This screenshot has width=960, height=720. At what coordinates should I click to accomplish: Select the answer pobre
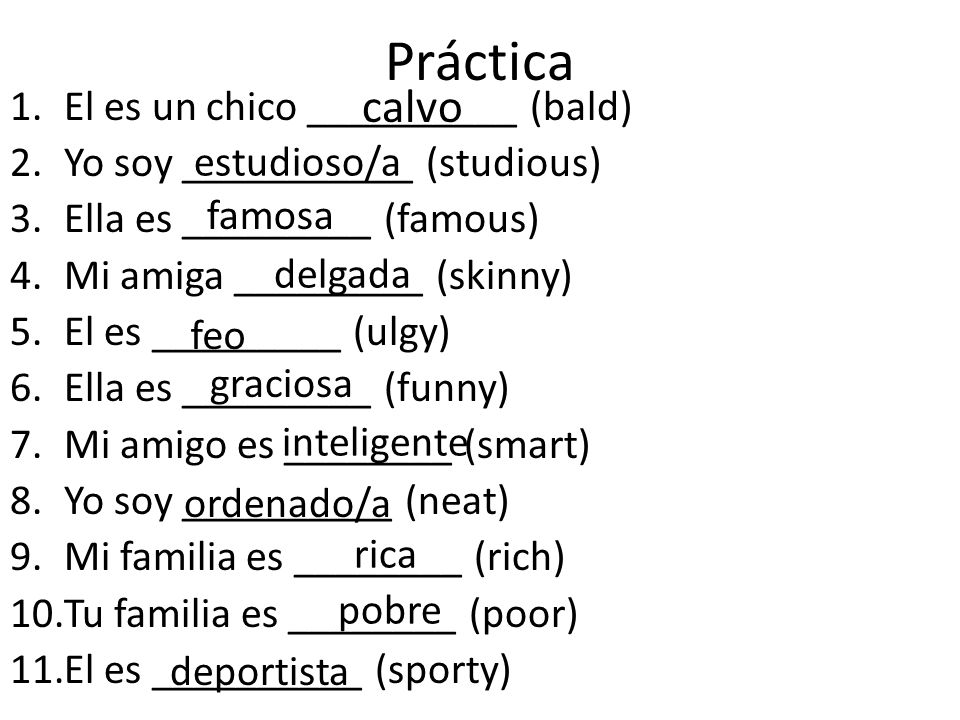pyautogui.click(x=389, y=612)
